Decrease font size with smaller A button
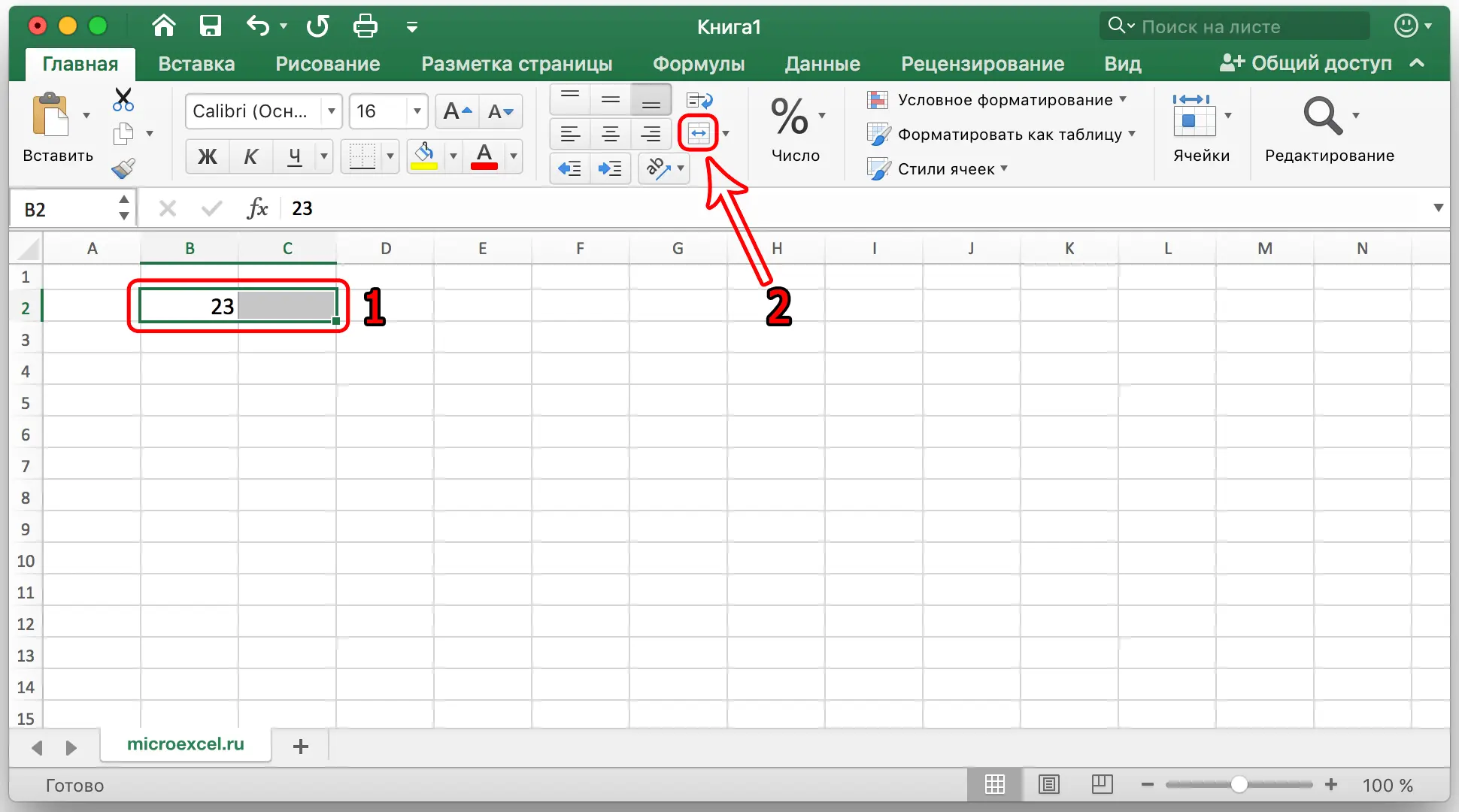The width and height of the screenshot is (1459, 812). click(x=500, y=112)
